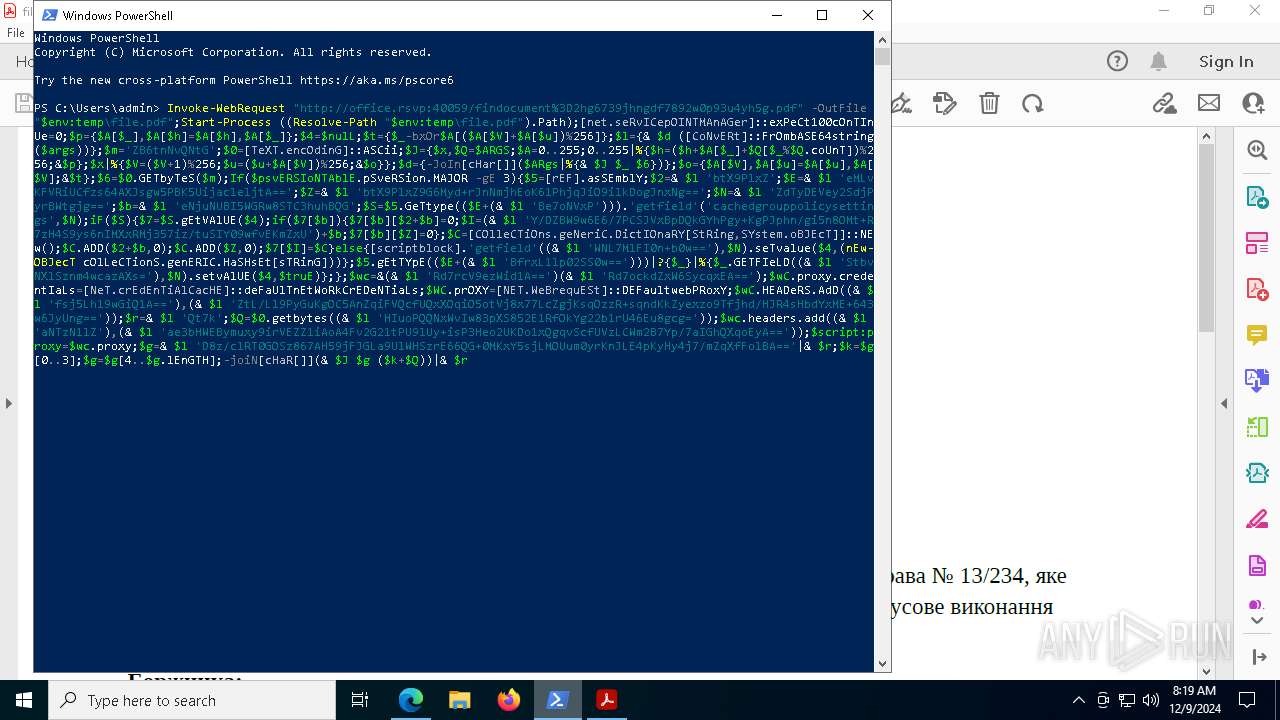1280x720 pixels.
Task: Toggle right pane via small left-pointing triangle
Action: pyautogui.click(x=1224, y=404)
